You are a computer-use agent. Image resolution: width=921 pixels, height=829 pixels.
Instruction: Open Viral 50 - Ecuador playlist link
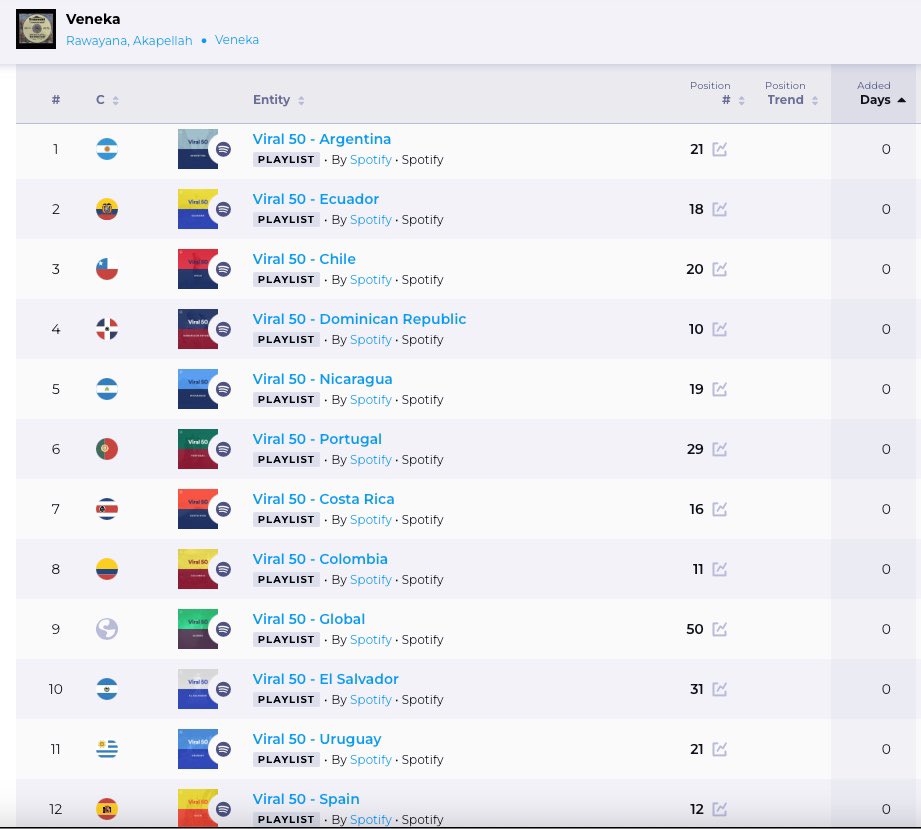(x=315, y=199)
